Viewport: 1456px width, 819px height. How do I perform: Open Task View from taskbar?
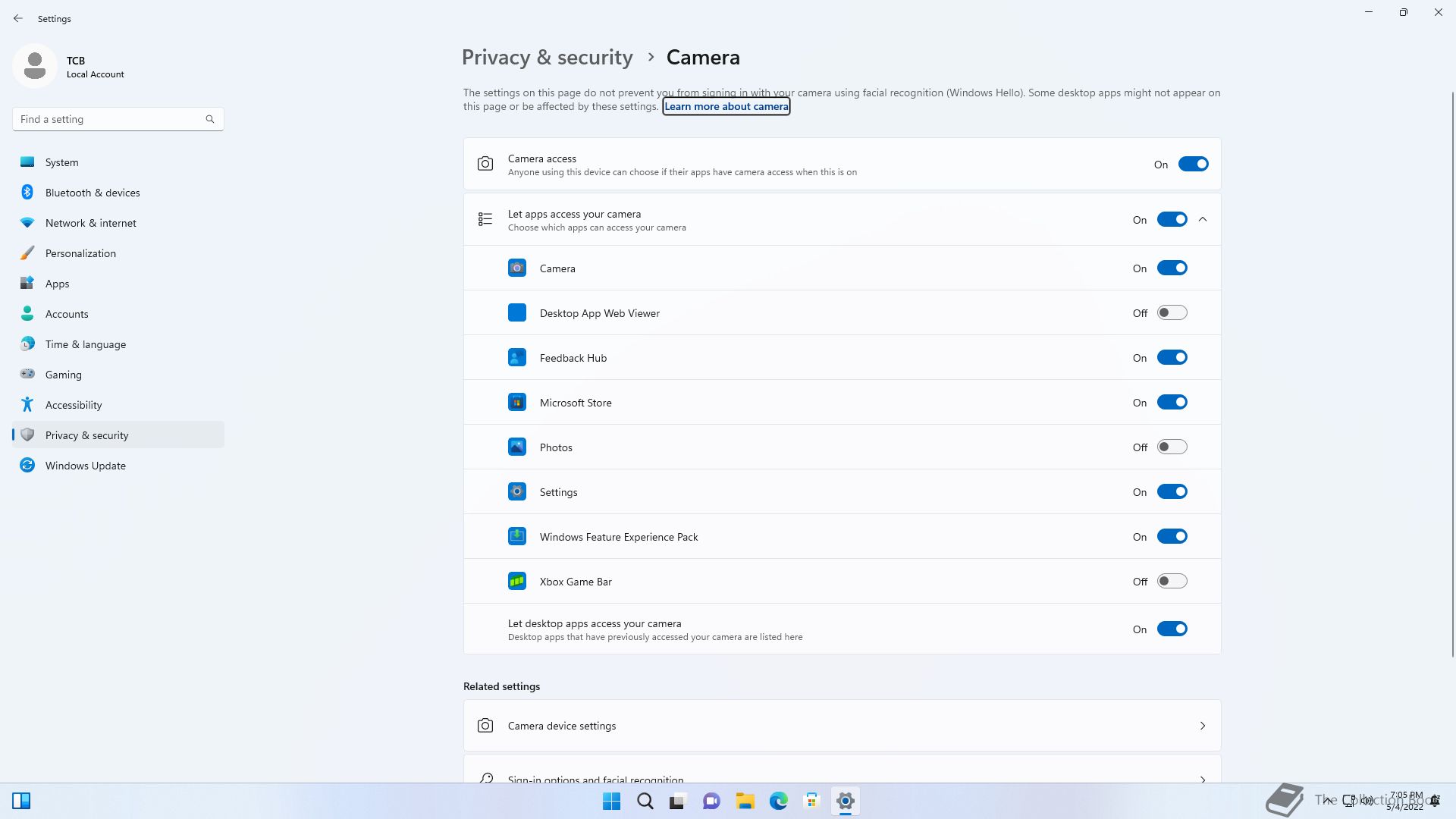[x=678, y=801]
